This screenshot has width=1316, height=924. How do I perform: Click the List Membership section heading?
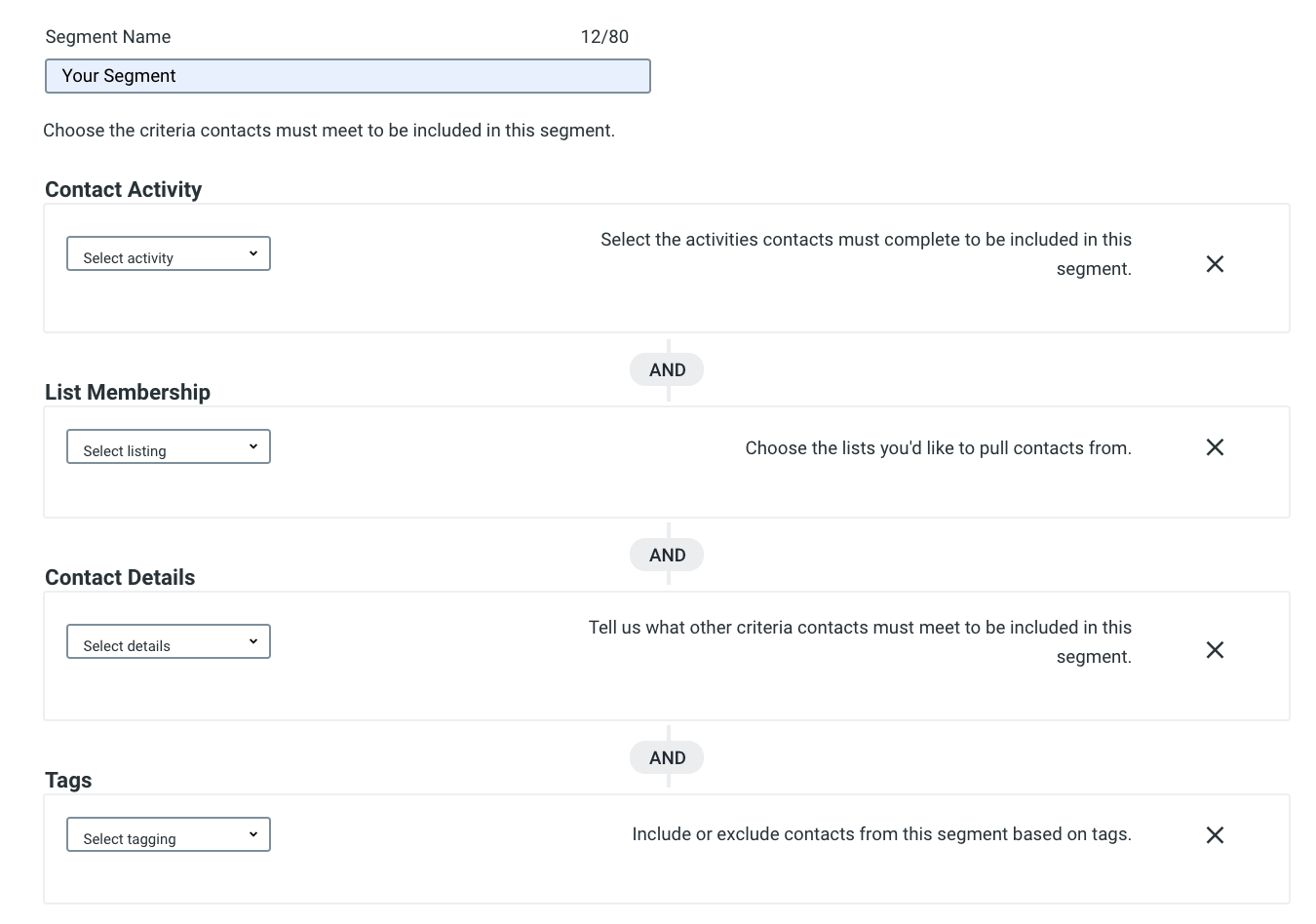coord(127,392)
